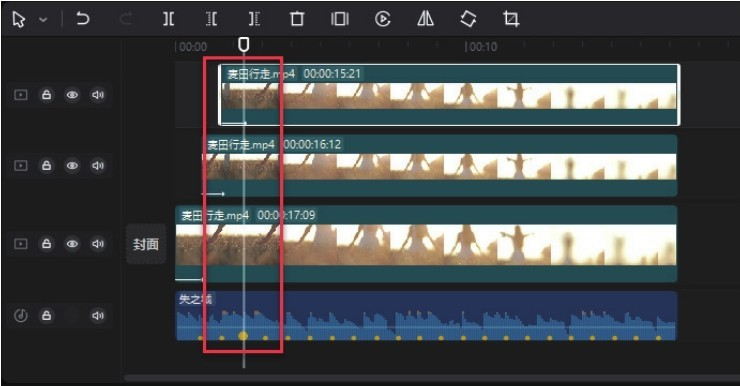Click the reverse playback icon
740x386 pixels.
pyautogui.click(x=382, y=19)
